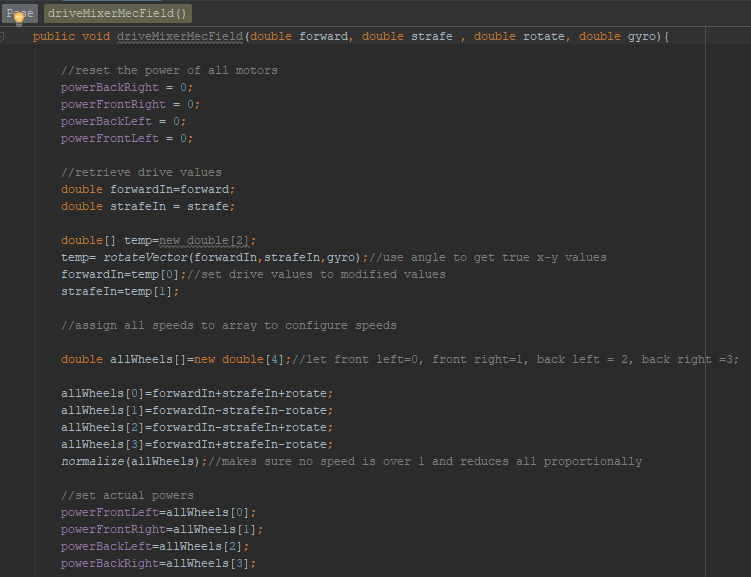The image size is (751, 577).
Task: Click 'double allWheels[]=new double[4];' declaration
Action: pyautogui.click(x=176, y=360)
